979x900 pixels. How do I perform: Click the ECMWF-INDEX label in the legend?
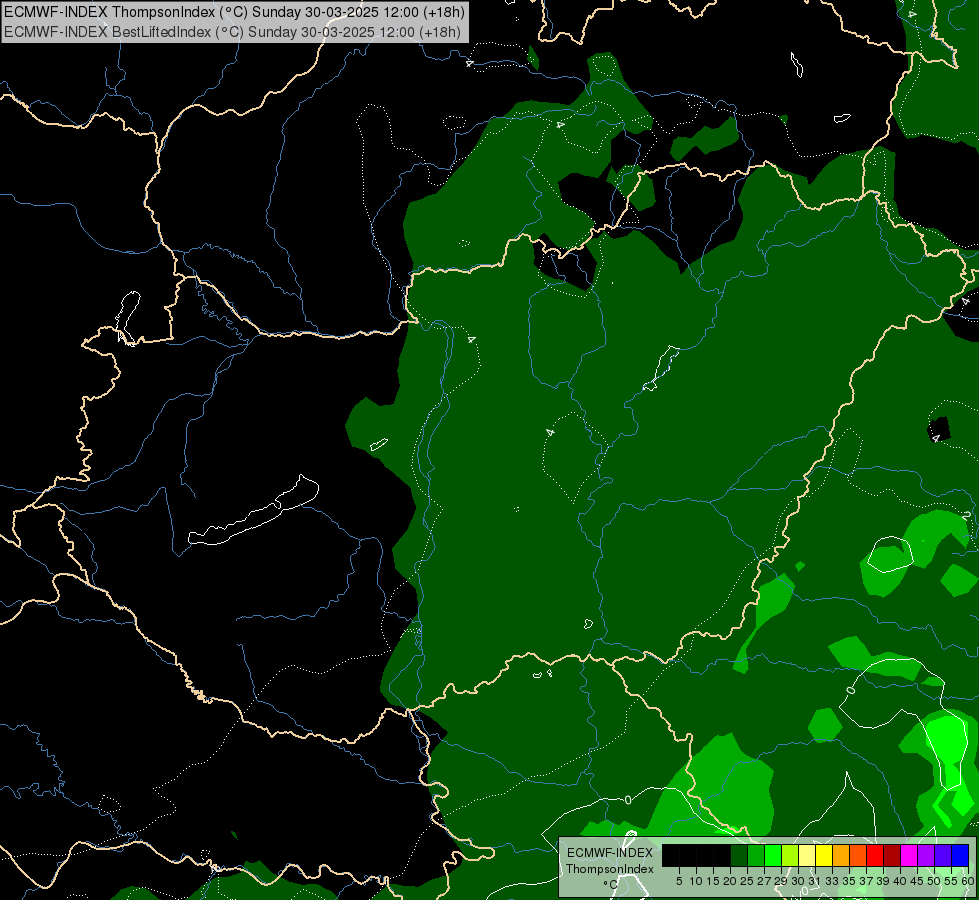(610, 853)
